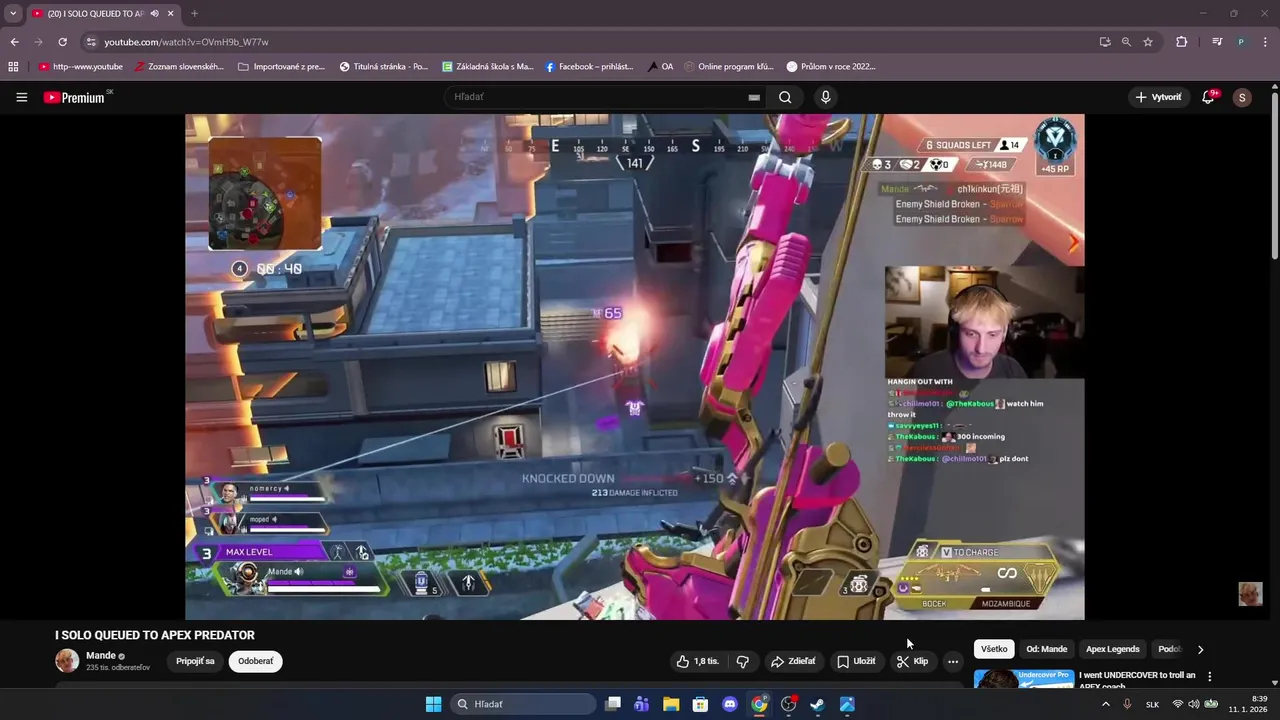Viewport: 1280px width, 720px height.
Task: Open Importované z pre... bookmark folder
Action: pos(281,67)
